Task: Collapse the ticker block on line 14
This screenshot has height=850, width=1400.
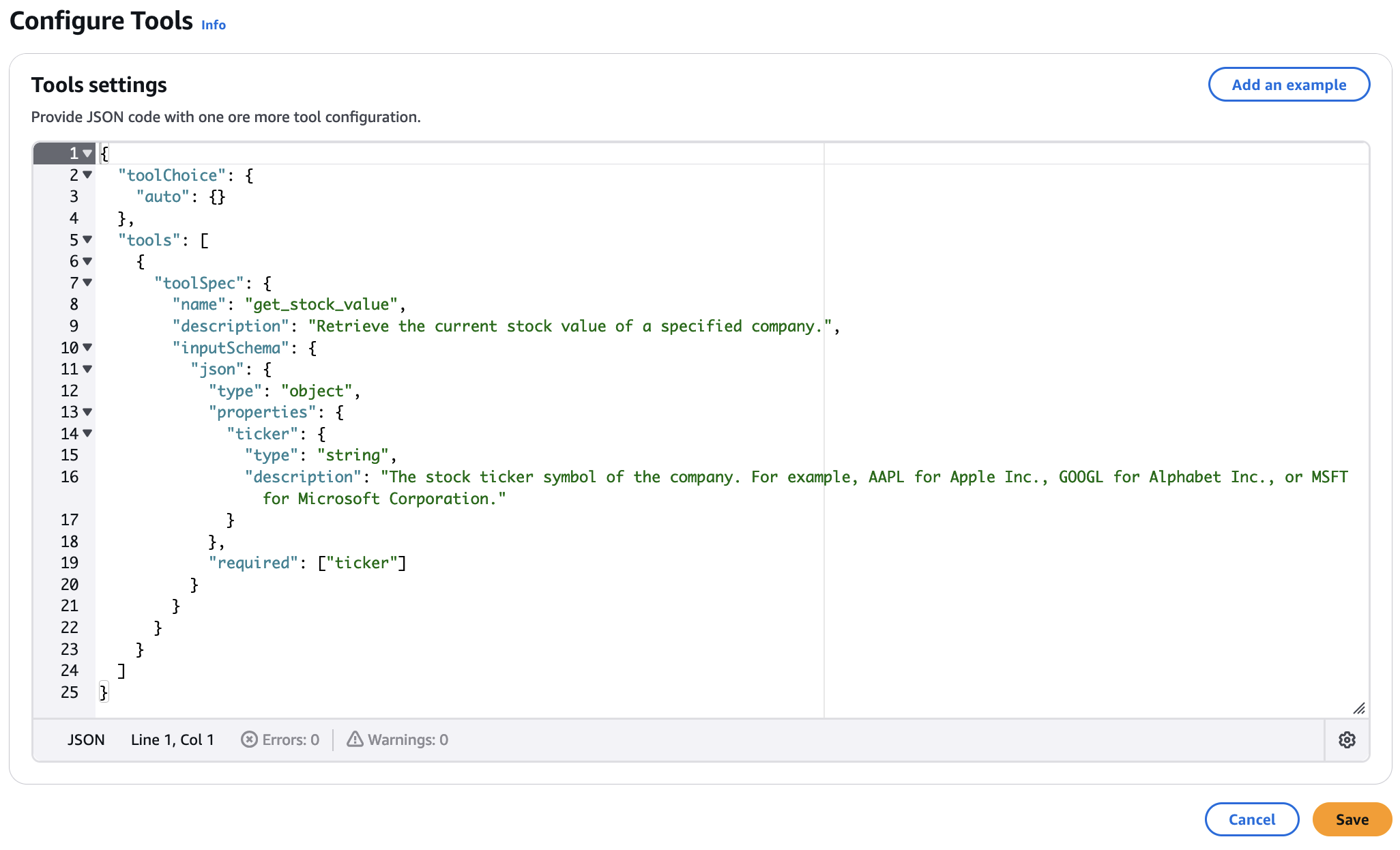Action: (x=87, y=434)
